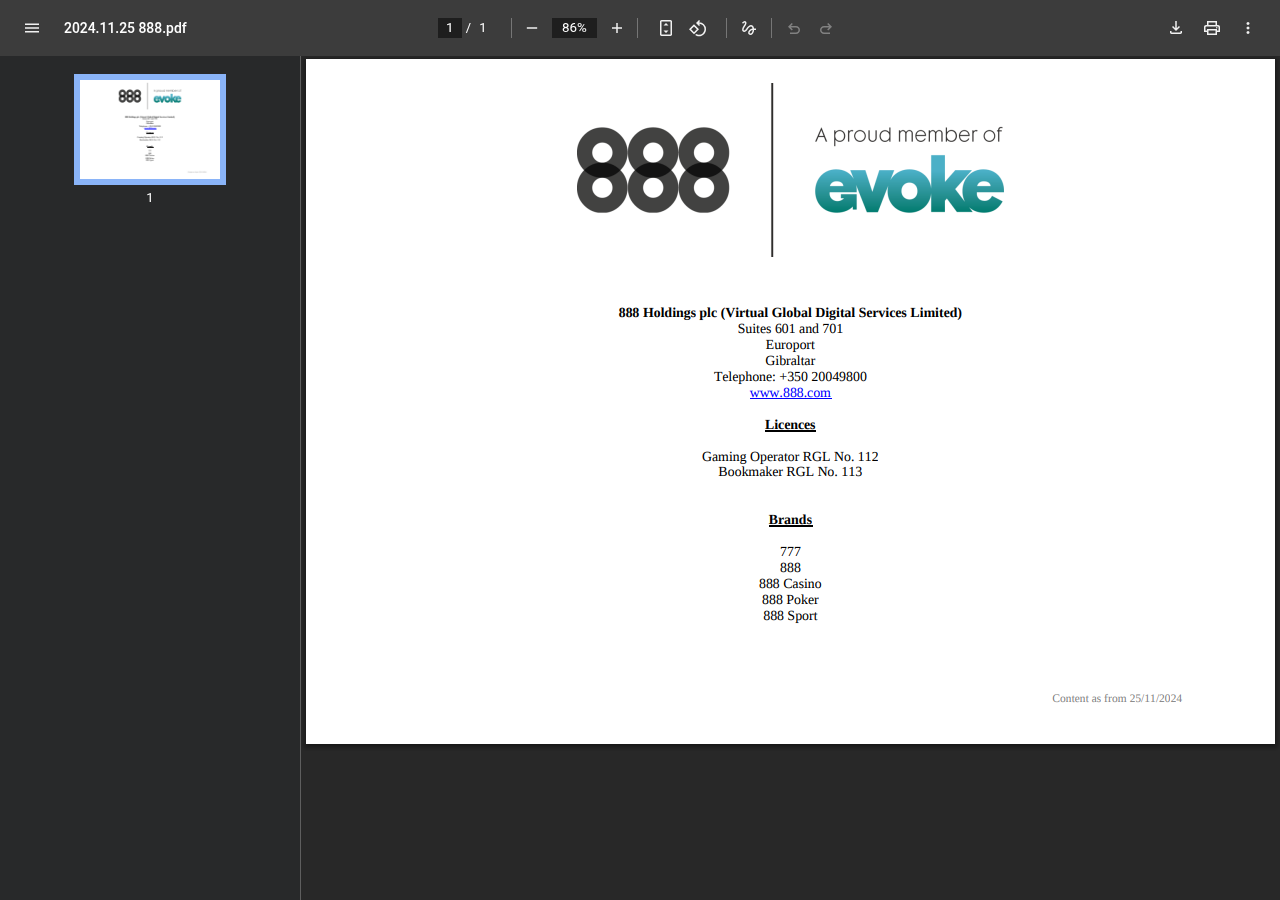
Task: Click the Brands heading
Action: click(790, 520)
